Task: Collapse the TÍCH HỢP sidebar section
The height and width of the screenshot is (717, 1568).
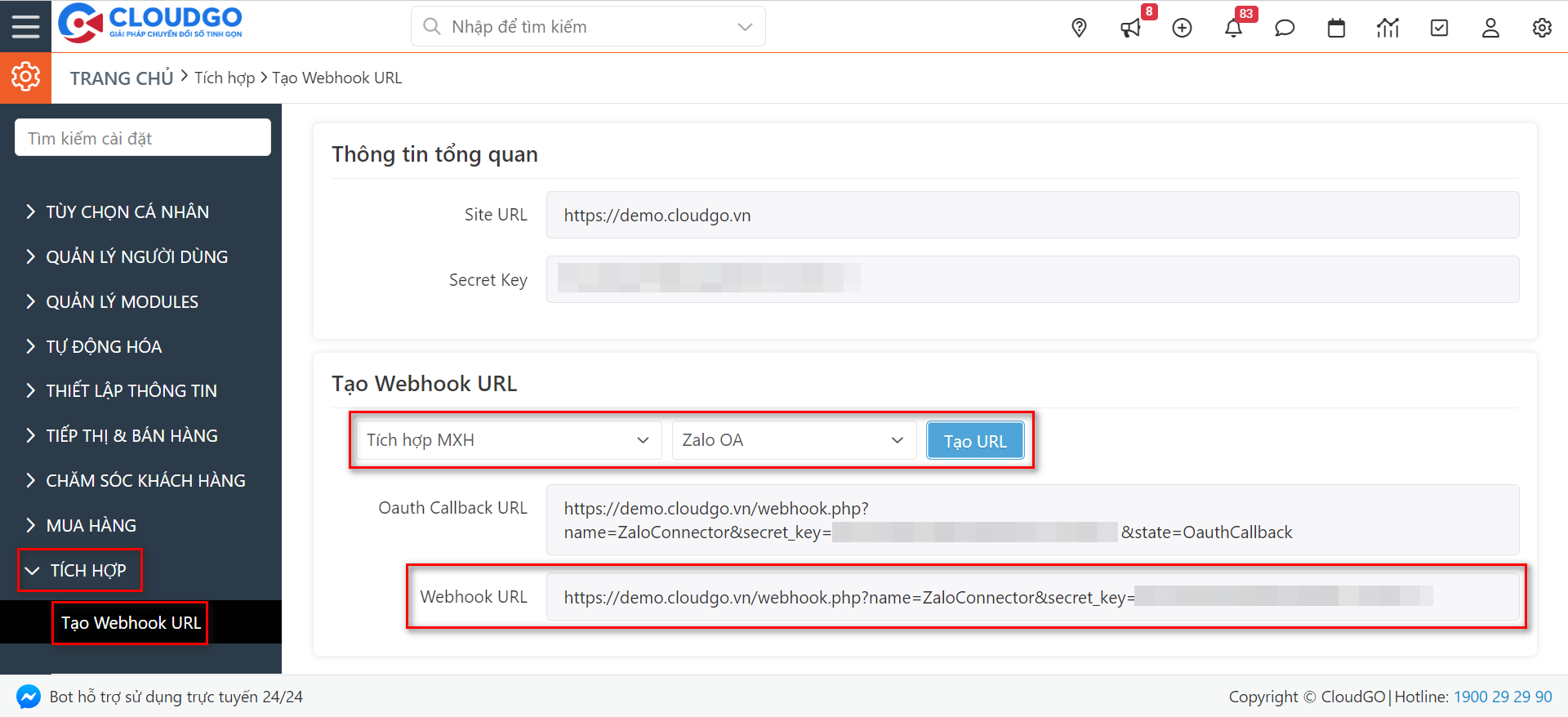Action: click(80, 570)
